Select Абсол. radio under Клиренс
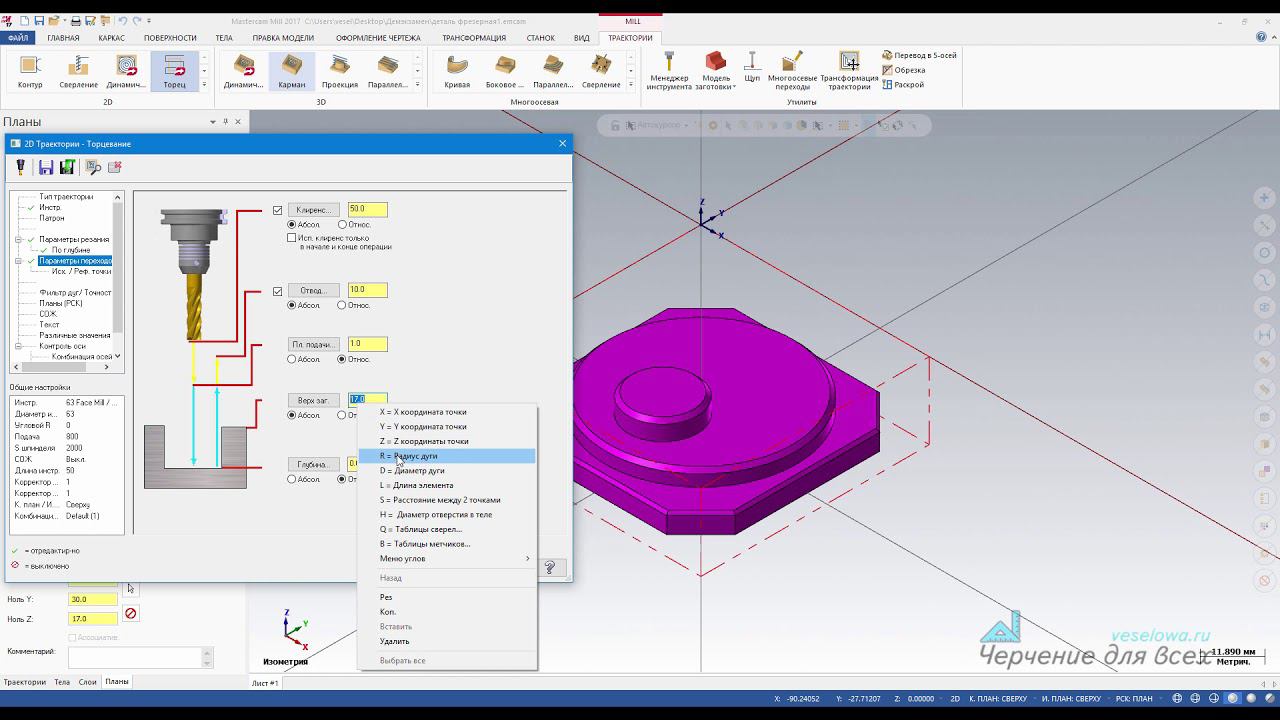This screenshot has height=720, width=1280. (x=292, y=225)
